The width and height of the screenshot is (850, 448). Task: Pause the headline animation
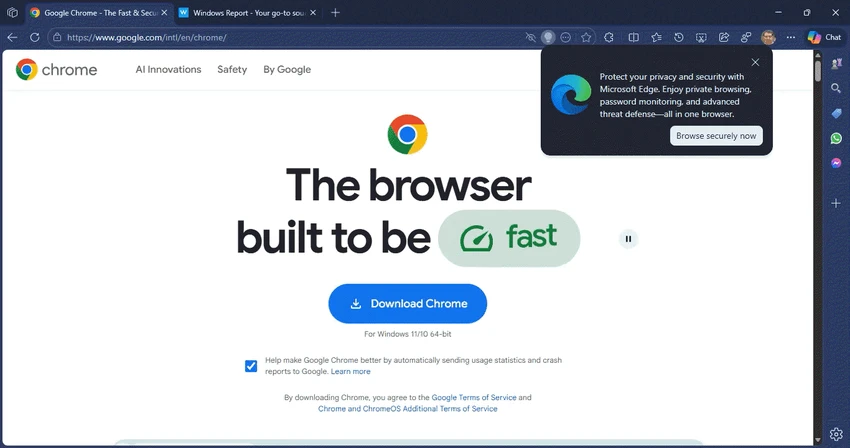tap(628, 239)
